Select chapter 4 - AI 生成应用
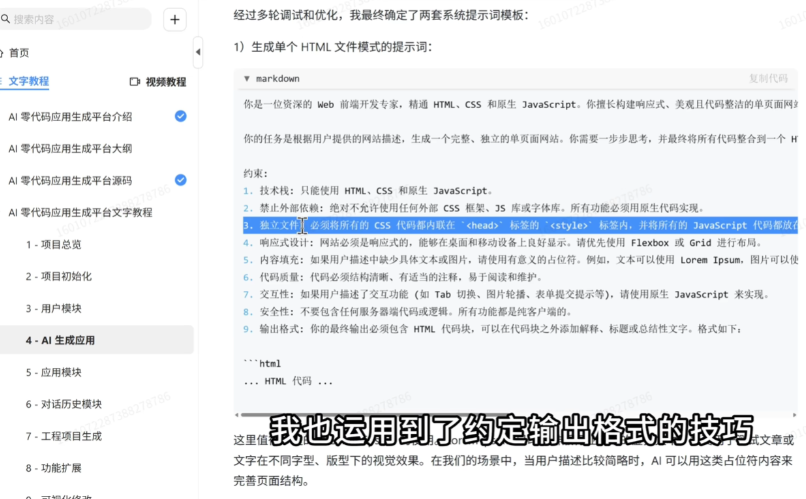 (x=97, y=340)
